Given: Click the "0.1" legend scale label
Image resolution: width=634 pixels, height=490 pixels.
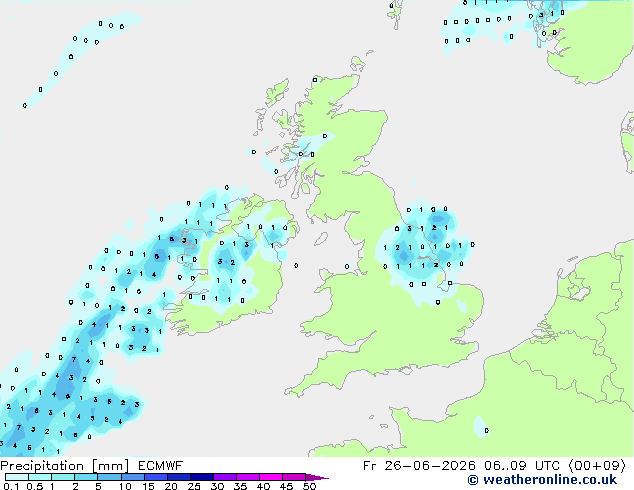Looking at the screenshot, I should (11, 486).
